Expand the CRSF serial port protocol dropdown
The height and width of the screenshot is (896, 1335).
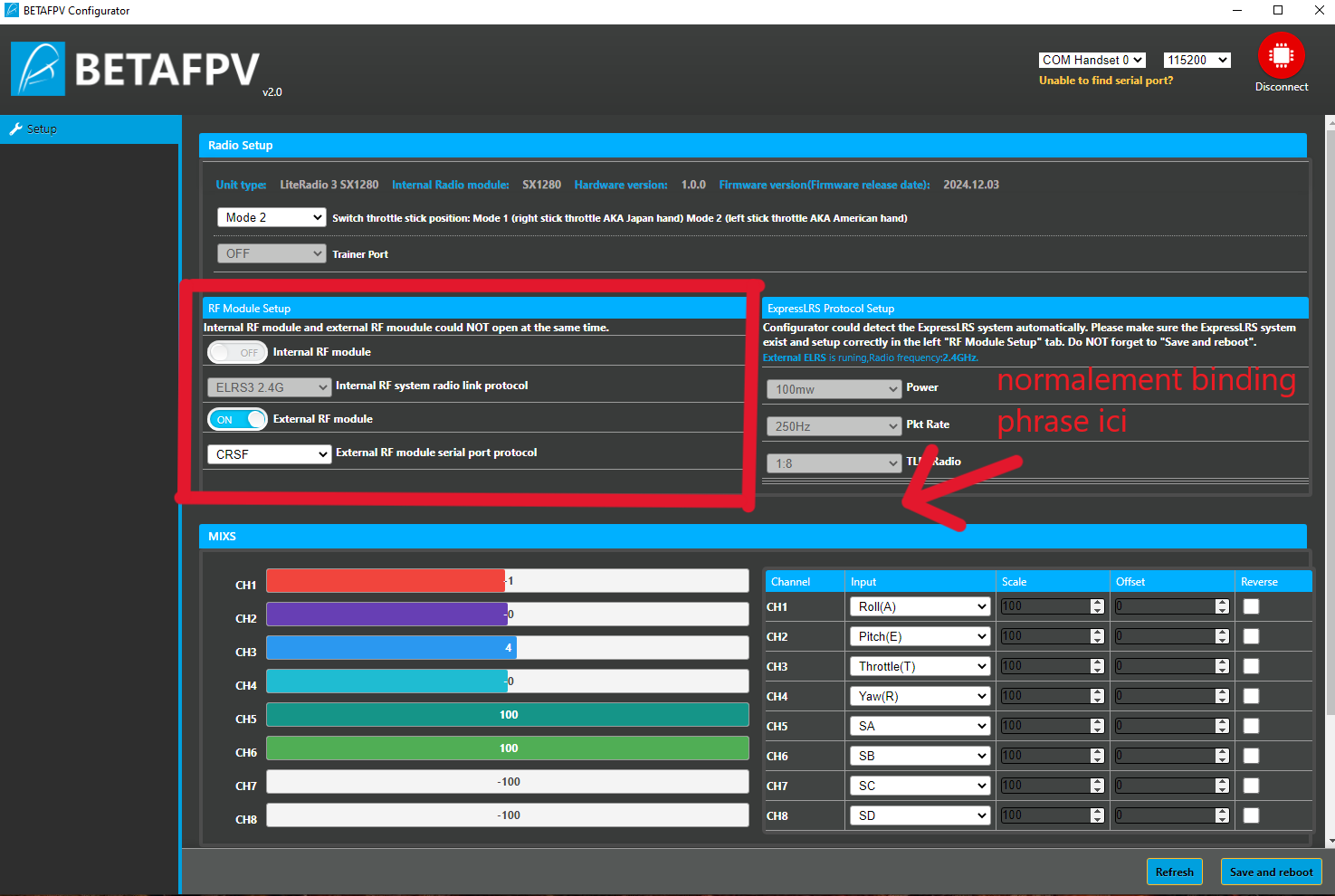point(271,454)
